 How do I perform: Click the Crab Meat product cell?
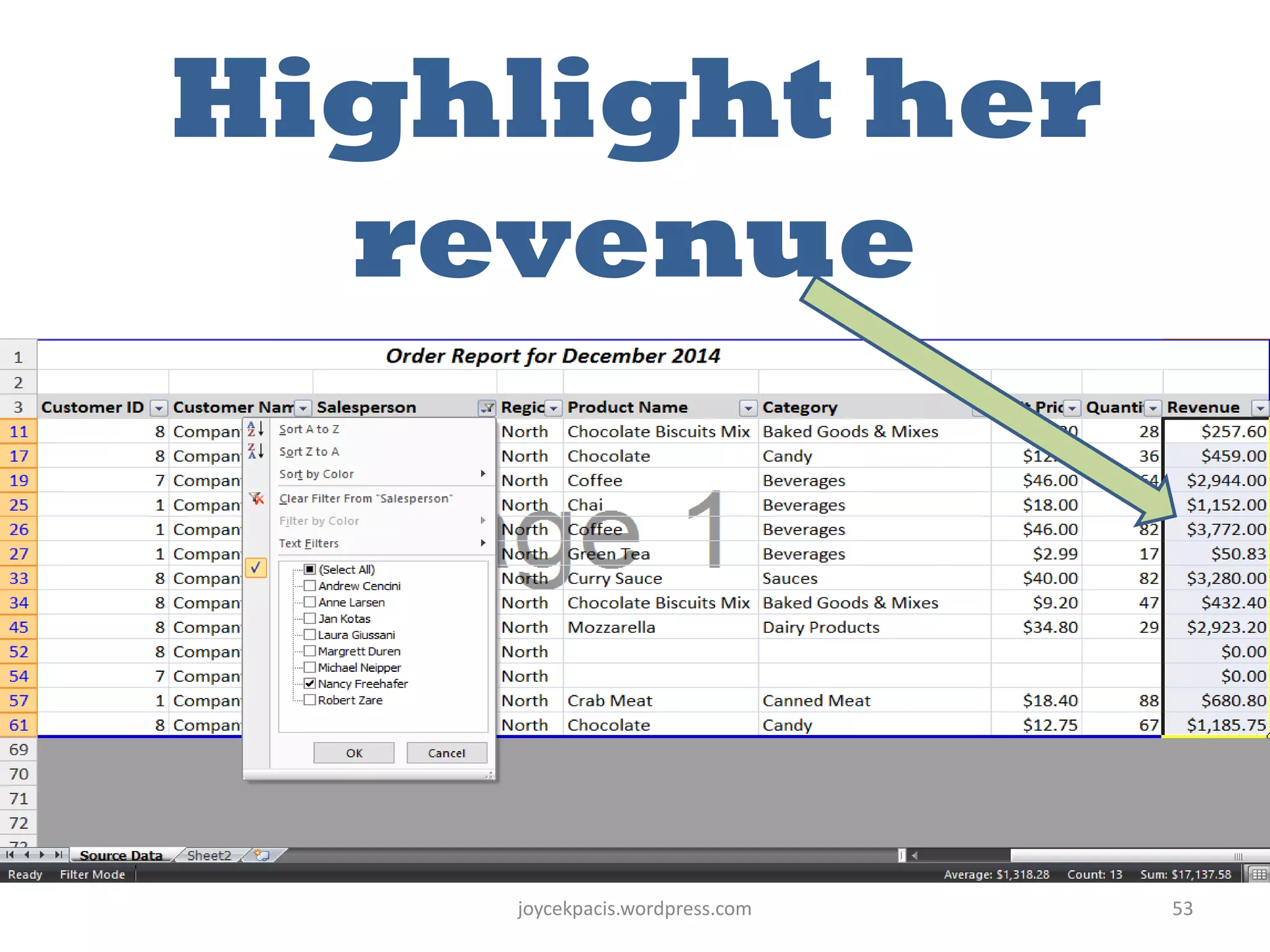660,700
